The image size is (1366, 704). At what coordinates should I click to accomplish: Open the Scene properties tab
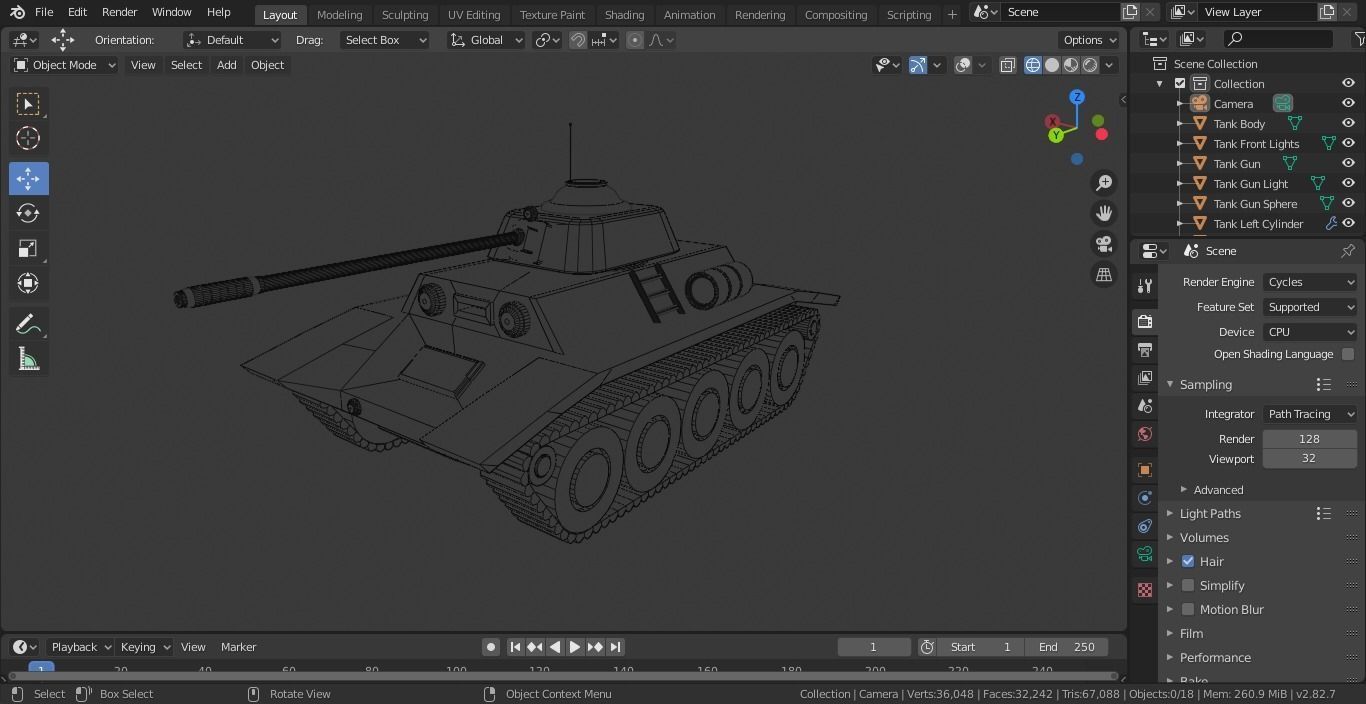pyautogui.click(x=1145, y=406)
